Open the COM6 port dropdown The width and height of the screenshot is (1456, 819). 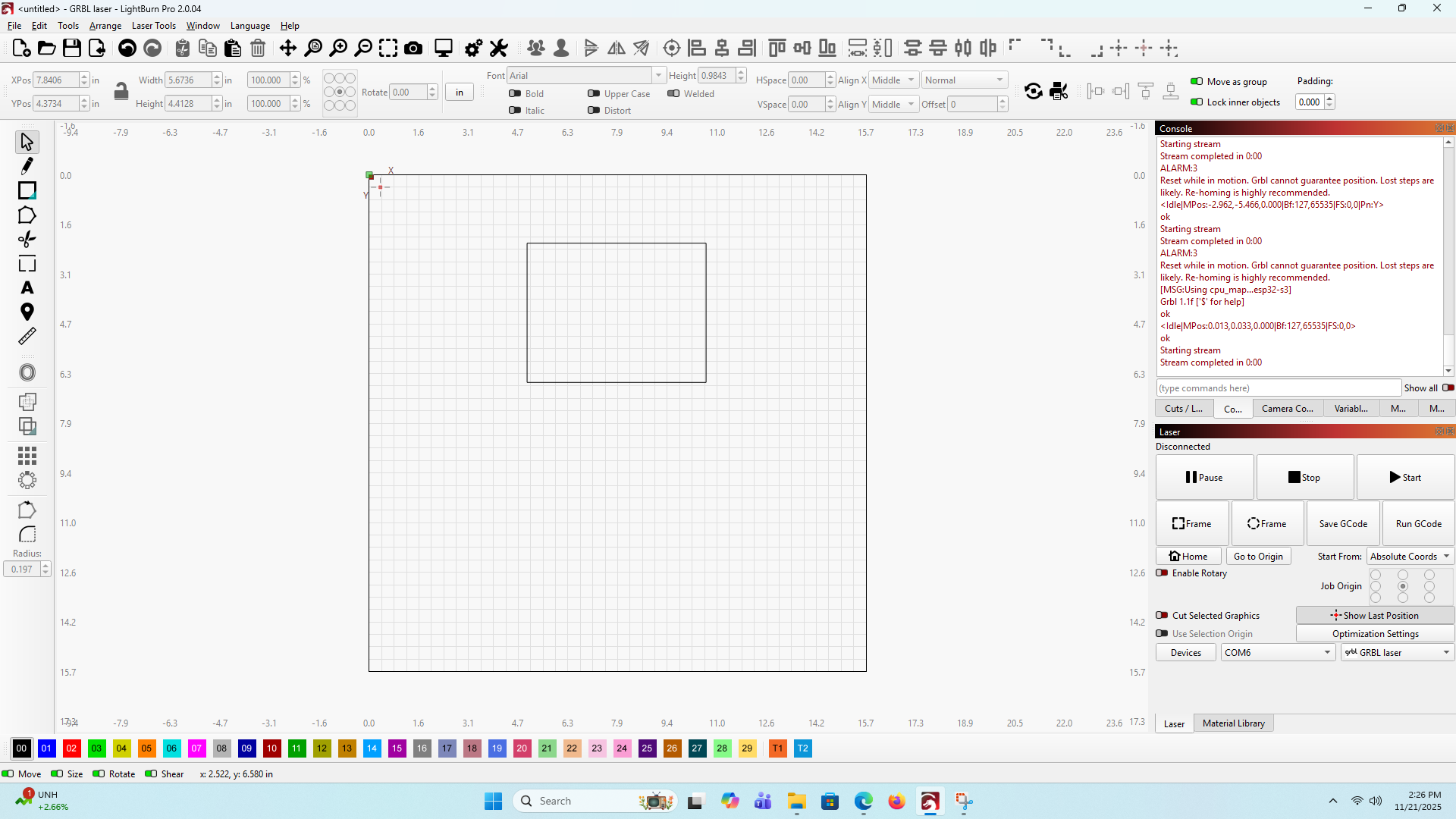tap(1278, 653)
